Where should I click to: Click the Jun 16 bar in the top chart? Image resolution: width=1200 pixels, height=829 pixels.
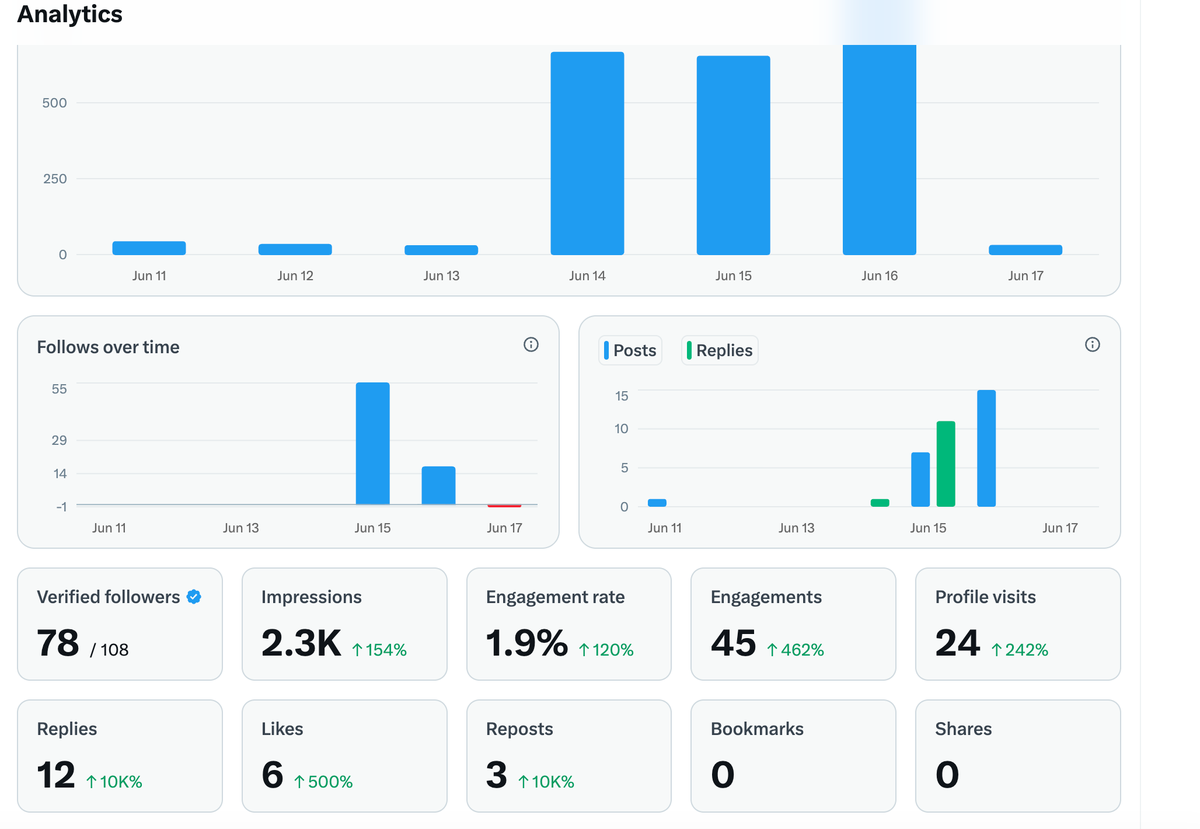point(879,150)
